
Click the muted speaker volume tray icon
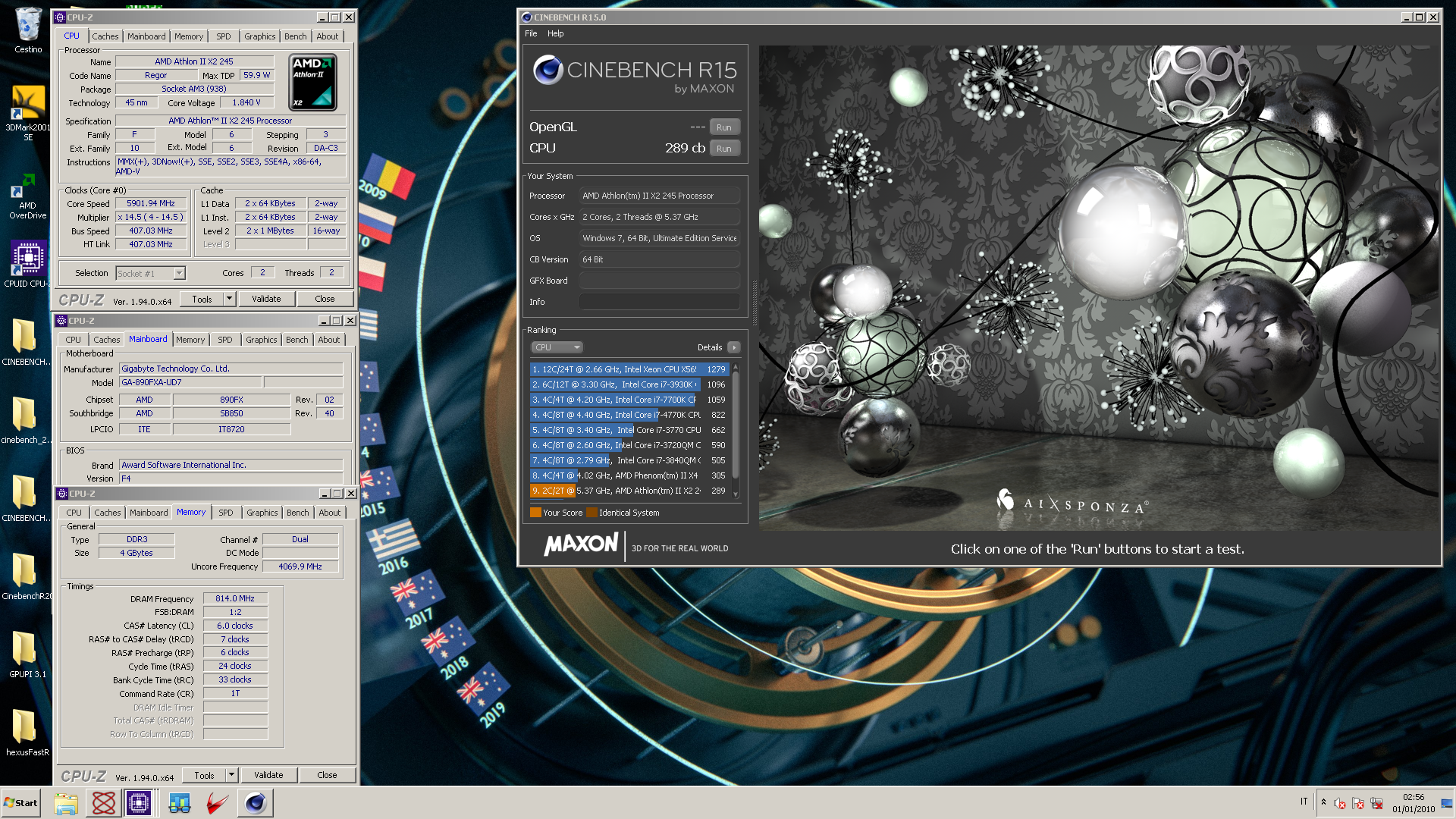pos(1340,803)
